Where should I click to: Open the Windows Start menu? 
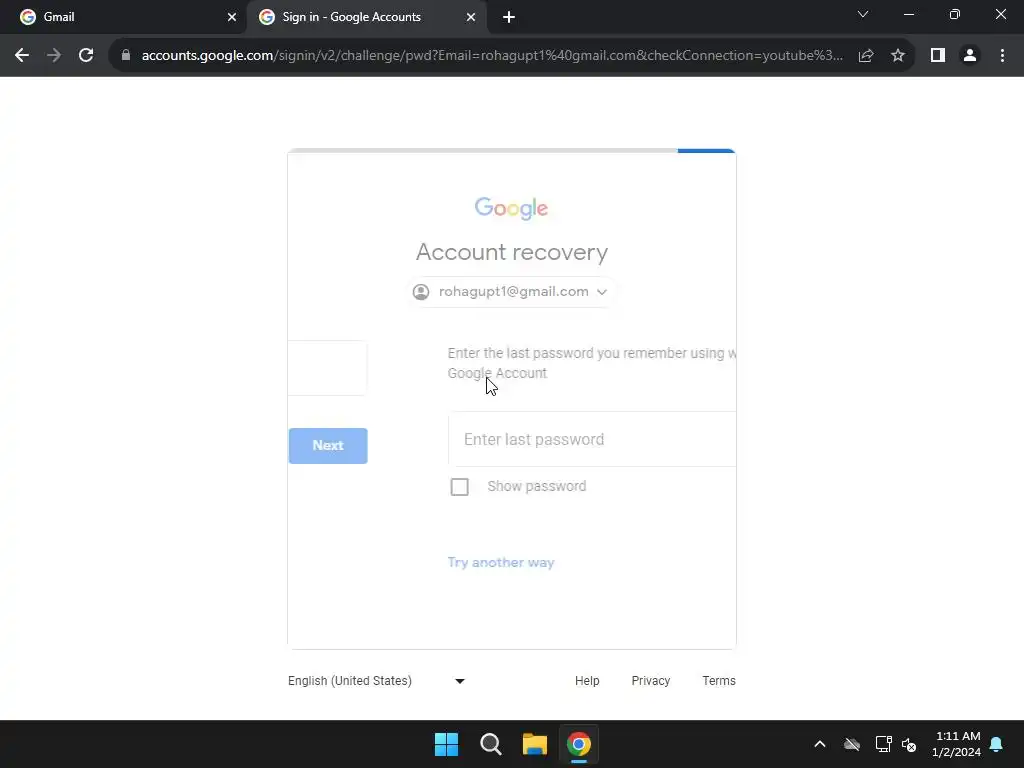447,744
